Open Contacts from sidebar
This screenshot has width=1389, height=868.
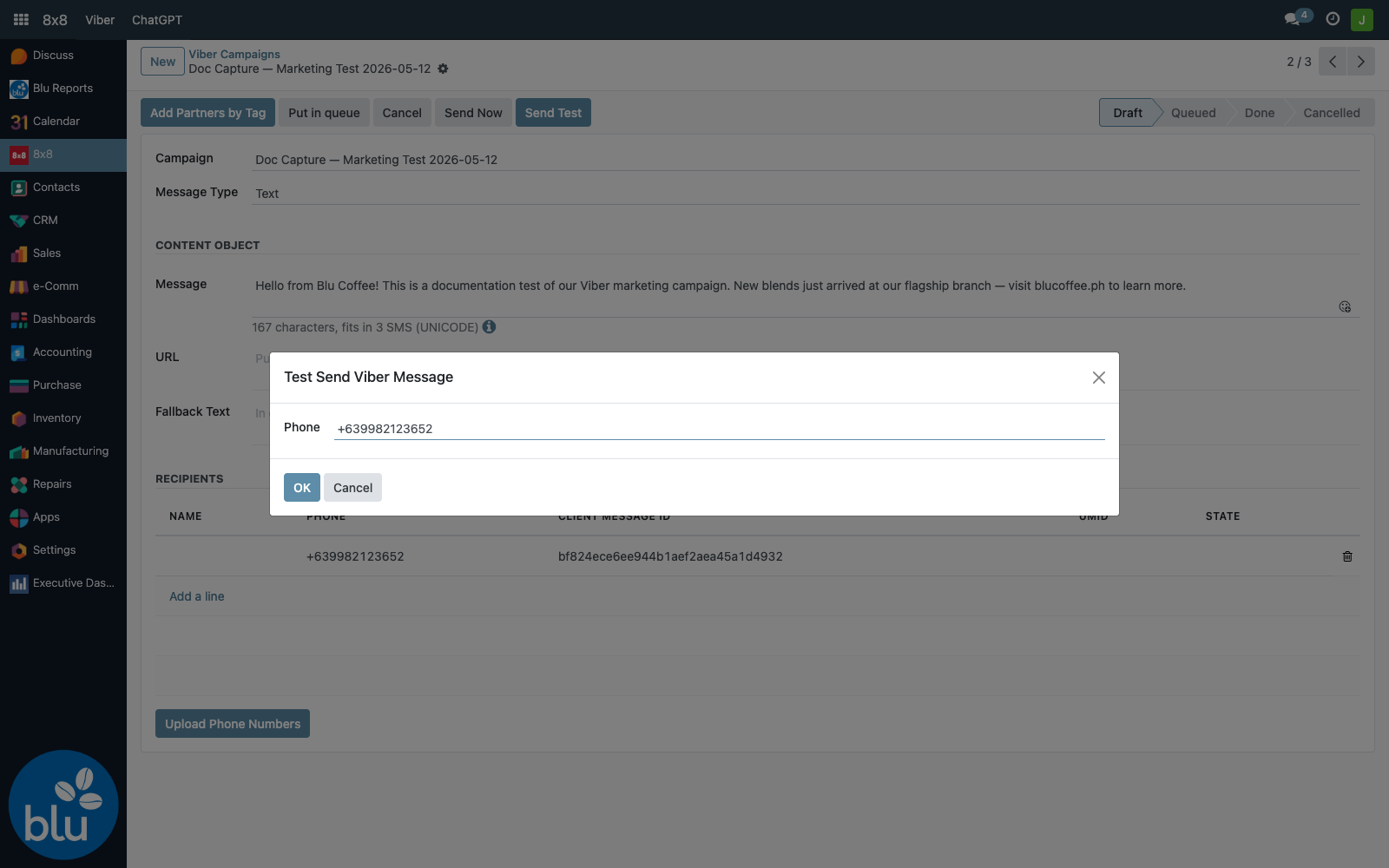coord(63,187)
